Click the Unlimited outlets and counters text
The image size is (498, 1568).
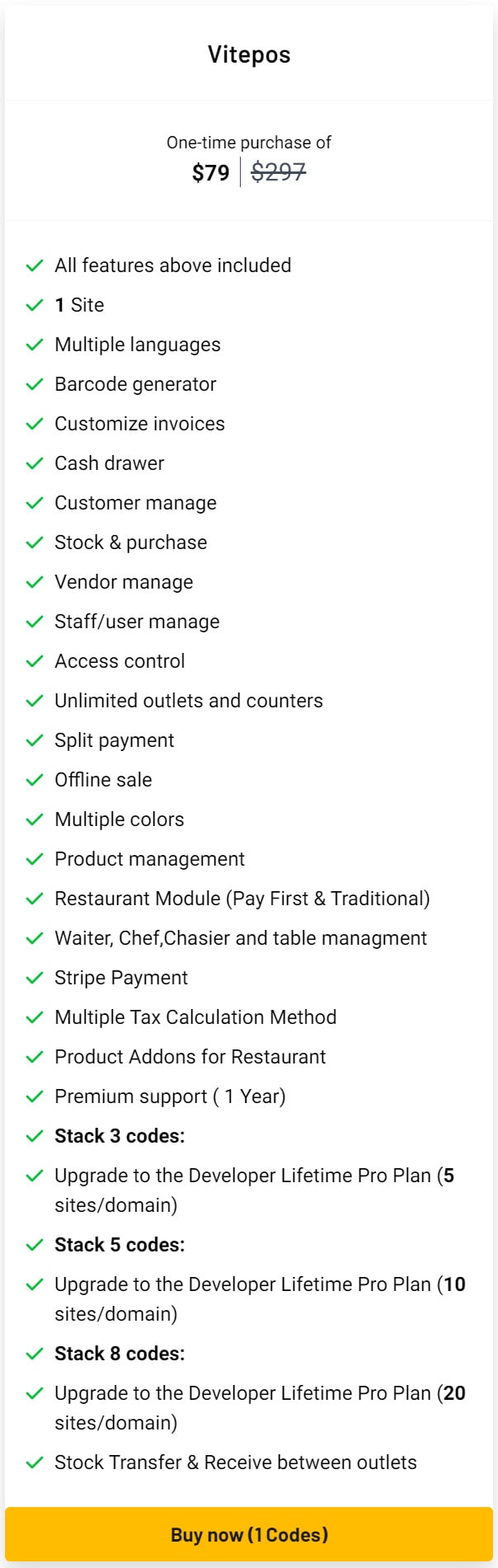[189, 701]
